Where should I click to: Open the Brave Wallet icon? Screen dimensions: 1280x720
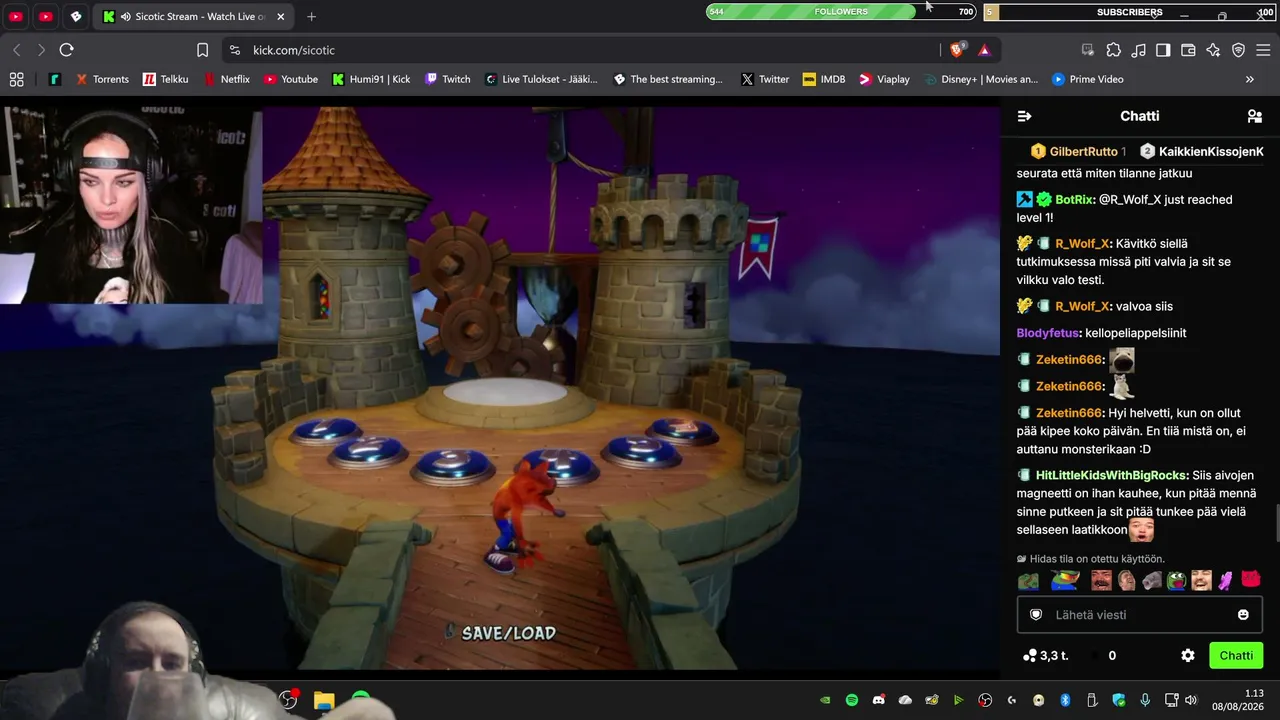[x=1188, y=50]
